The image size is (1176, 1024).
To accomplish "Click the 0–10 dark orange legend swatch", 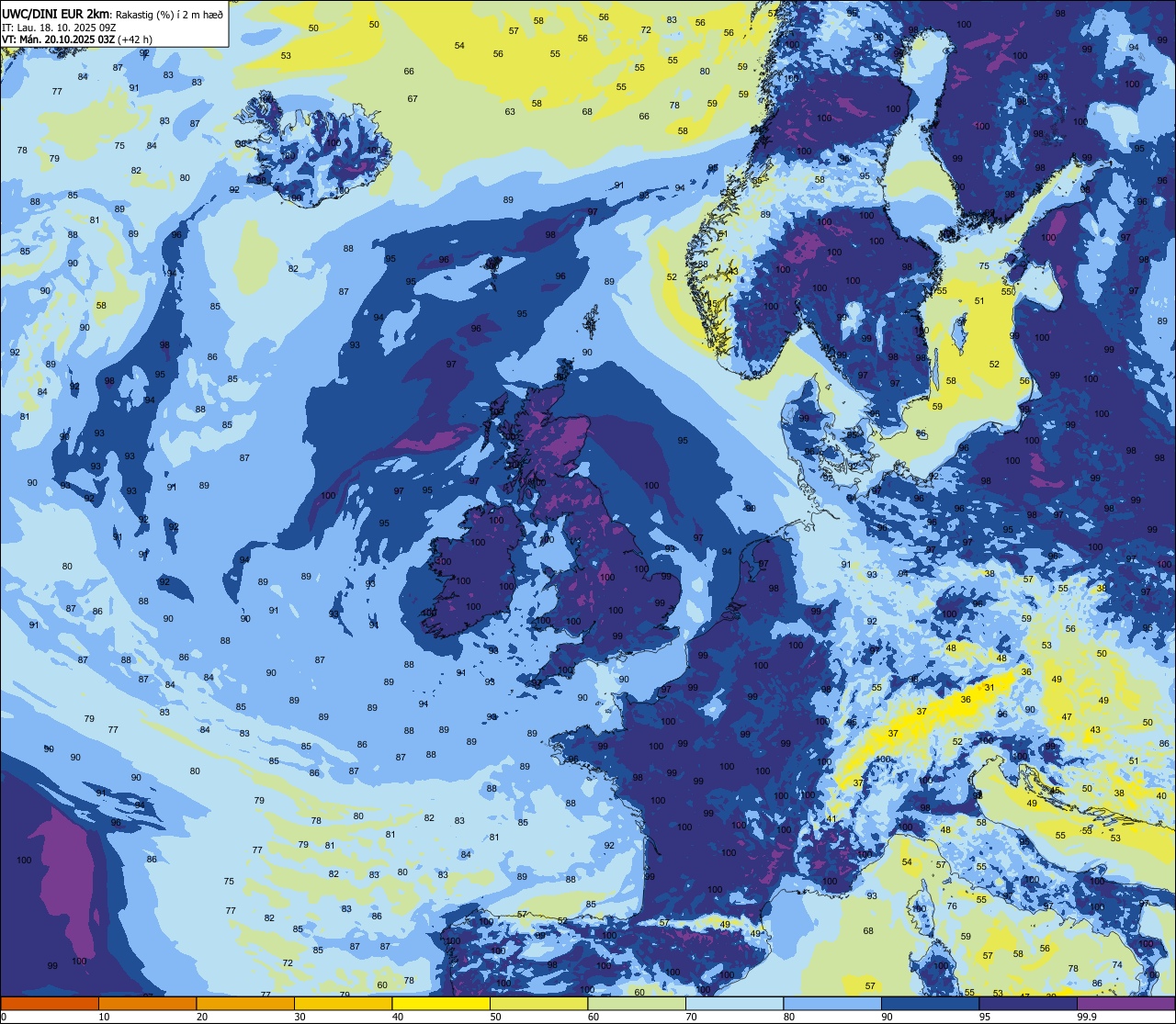I will pyautogui.click(x=50, y=1003).
